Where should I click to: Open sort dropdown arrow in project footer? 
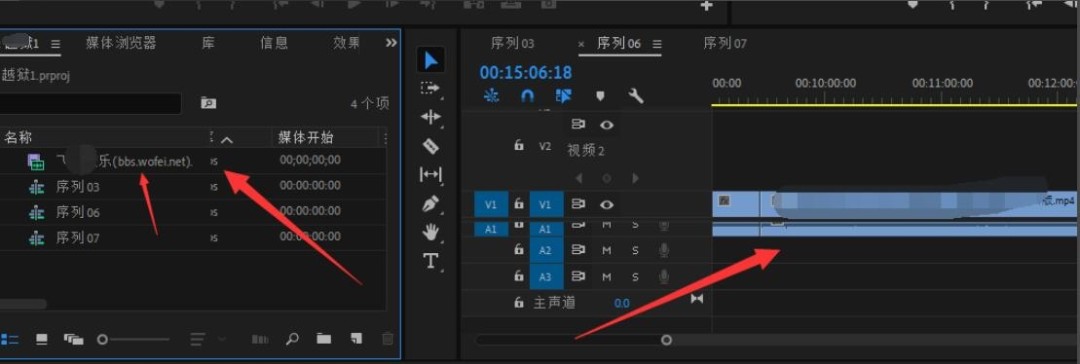(221, 339)
